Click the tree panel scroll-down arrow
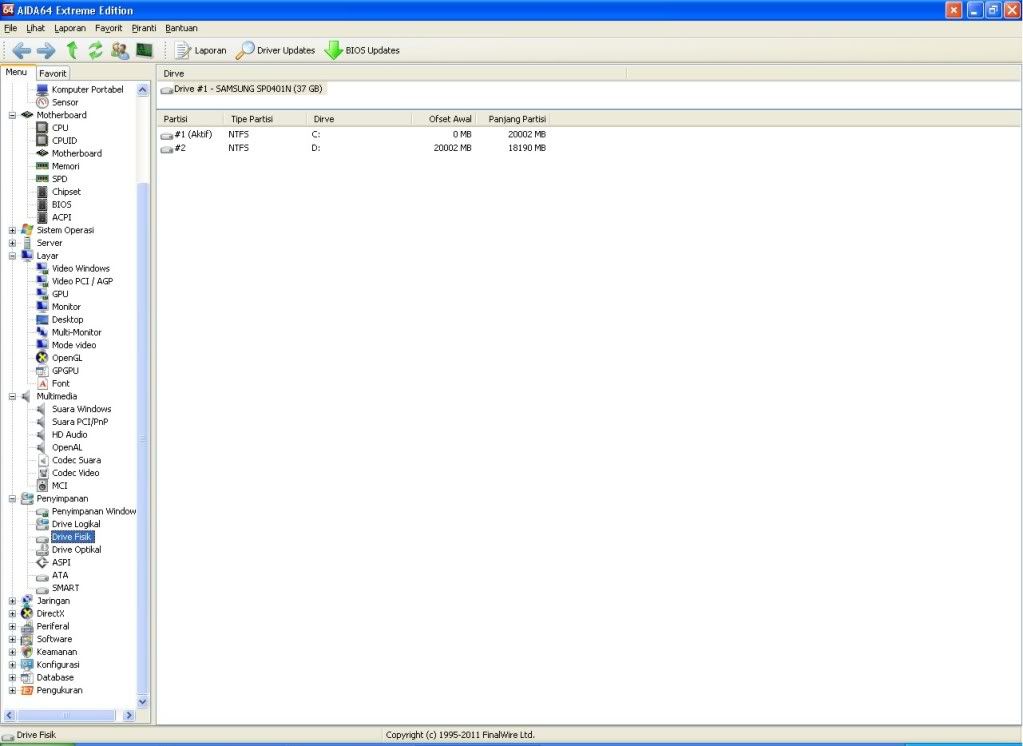The height and width of the screenshot is (746, 1023). [143, 702]
